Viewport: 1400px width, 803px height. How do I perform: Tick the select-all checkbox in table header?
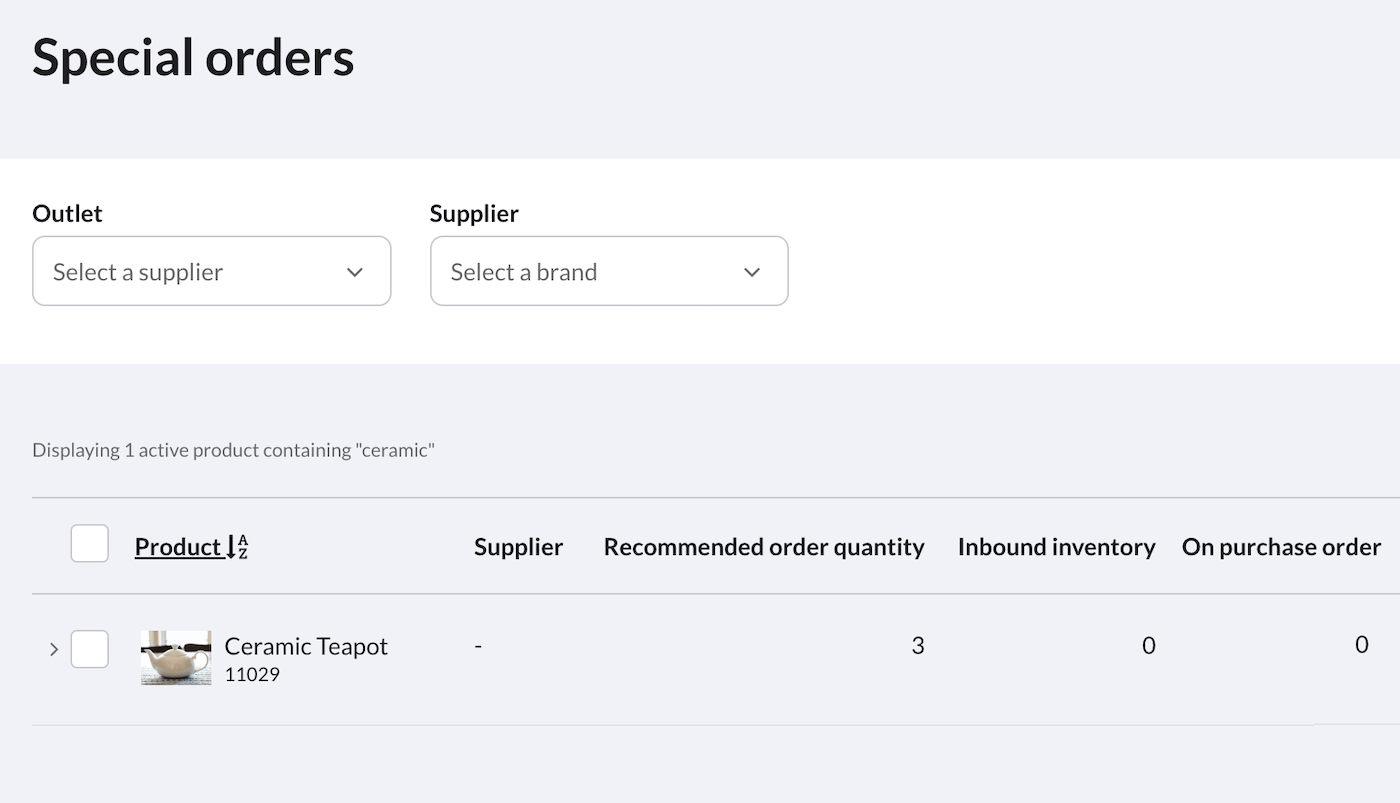tap(90, 544)
